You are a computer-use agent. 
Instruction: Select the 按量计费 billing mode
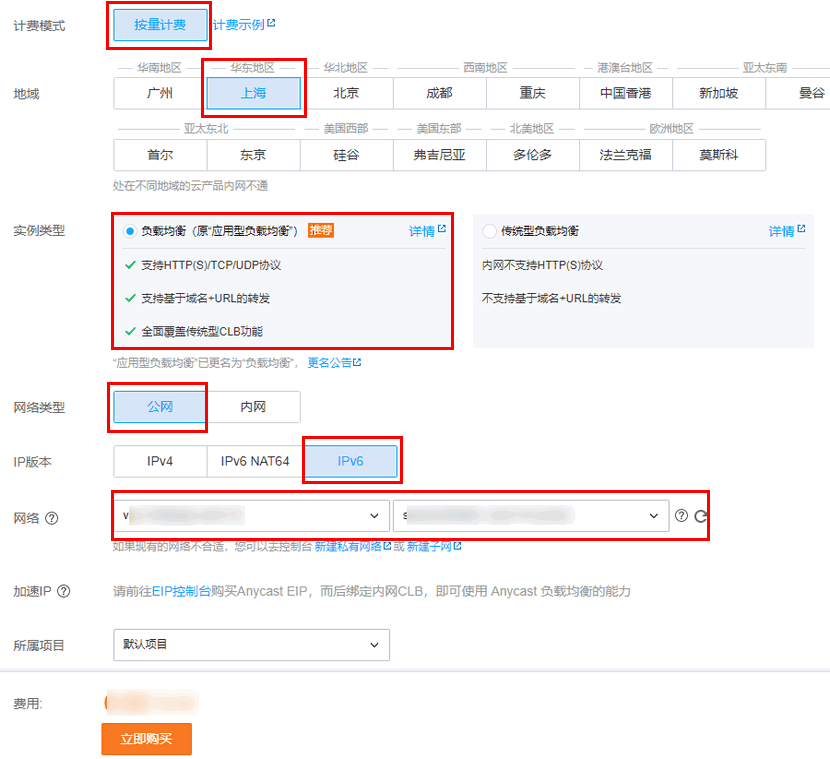(x=160, y=25)
